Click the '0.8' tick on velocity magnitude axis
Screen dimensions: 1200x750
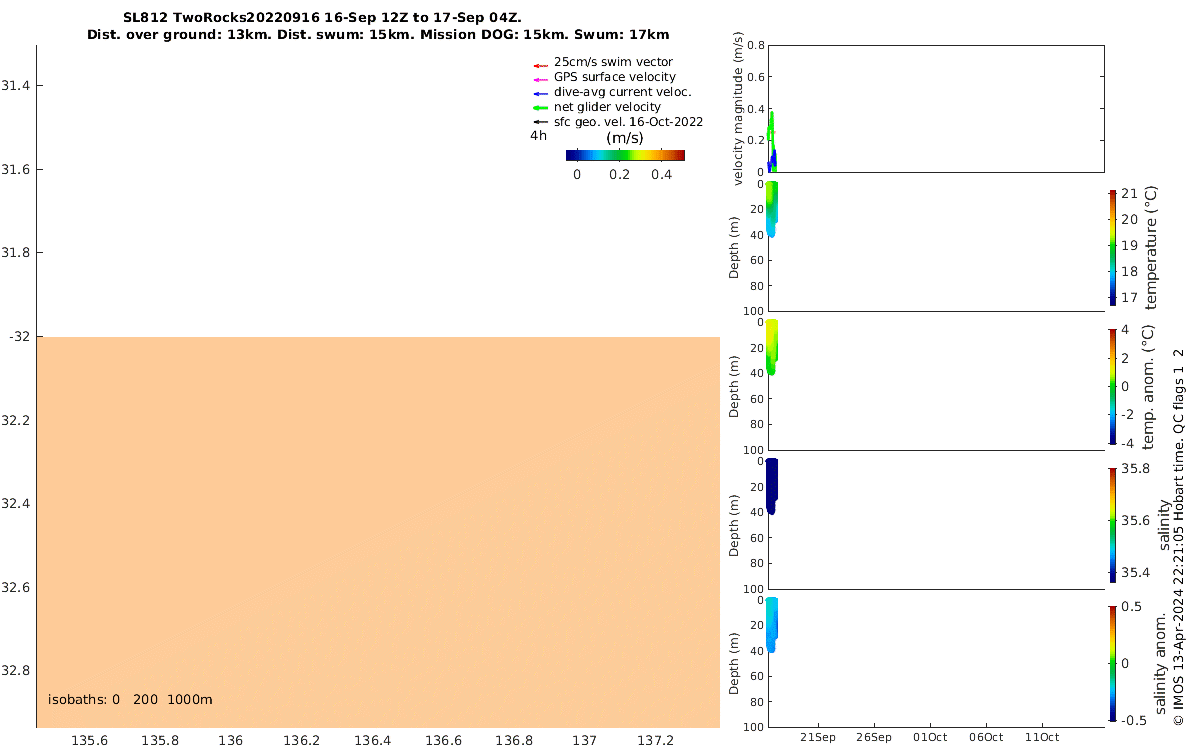[755, 46]
